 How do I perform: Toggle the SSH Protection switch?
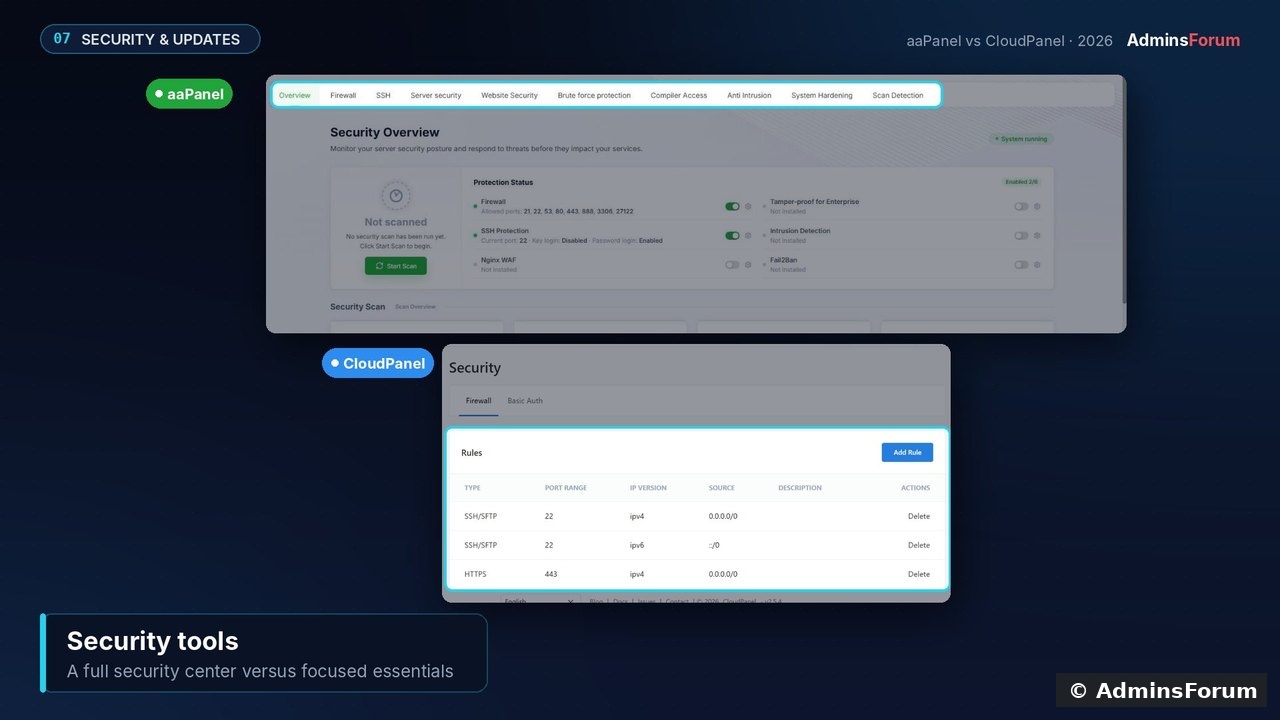[x=732, y=236]
